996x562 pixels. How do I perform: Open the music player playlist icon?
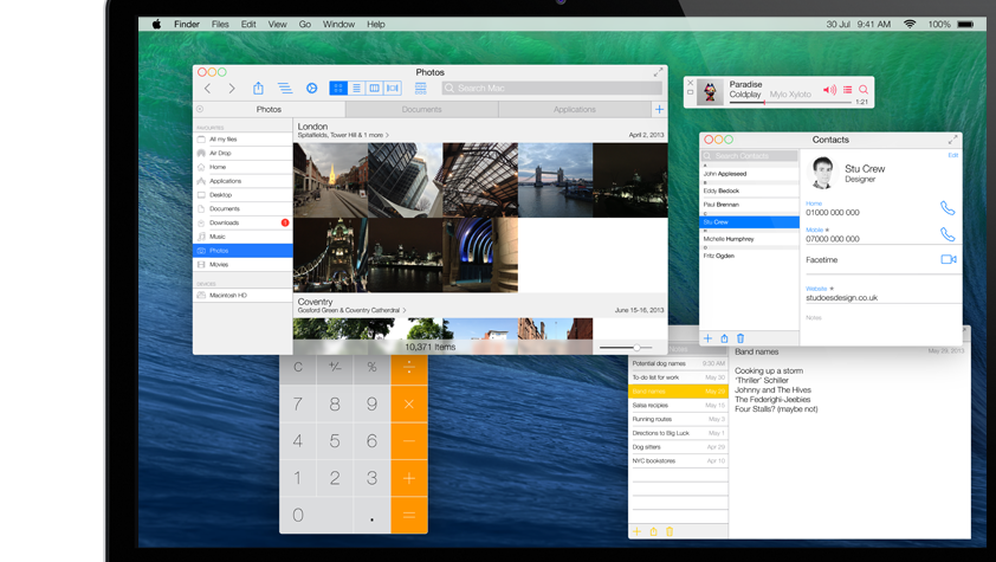[847, 90]
